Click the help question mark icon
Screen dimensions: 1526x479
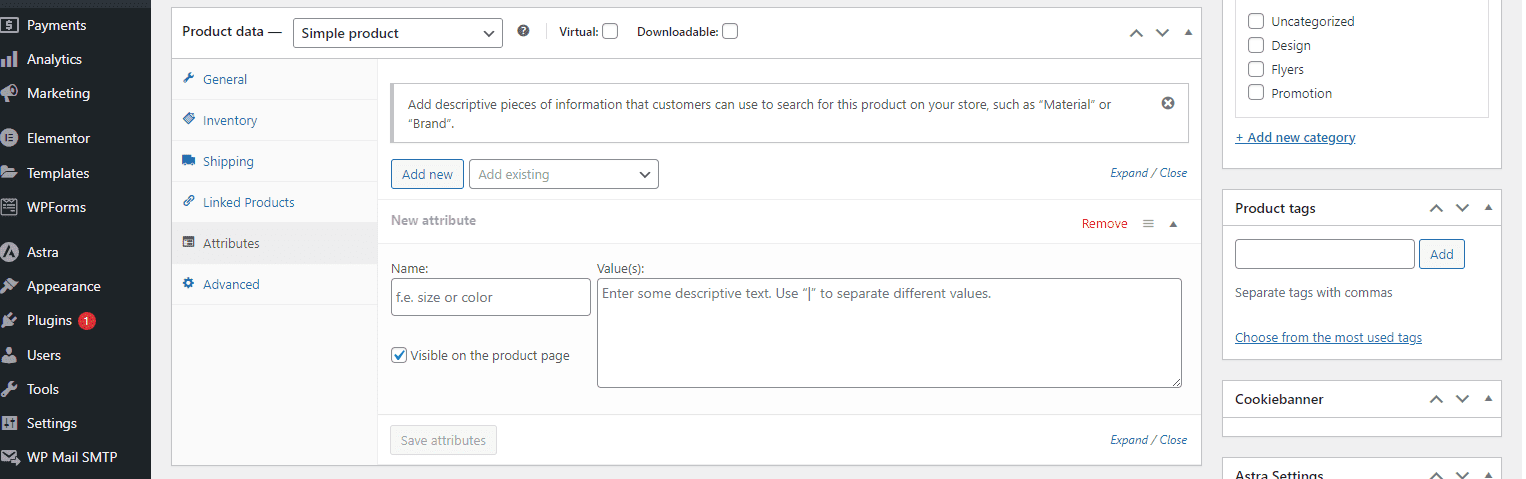pyautogui.click(x=523, y=31)
